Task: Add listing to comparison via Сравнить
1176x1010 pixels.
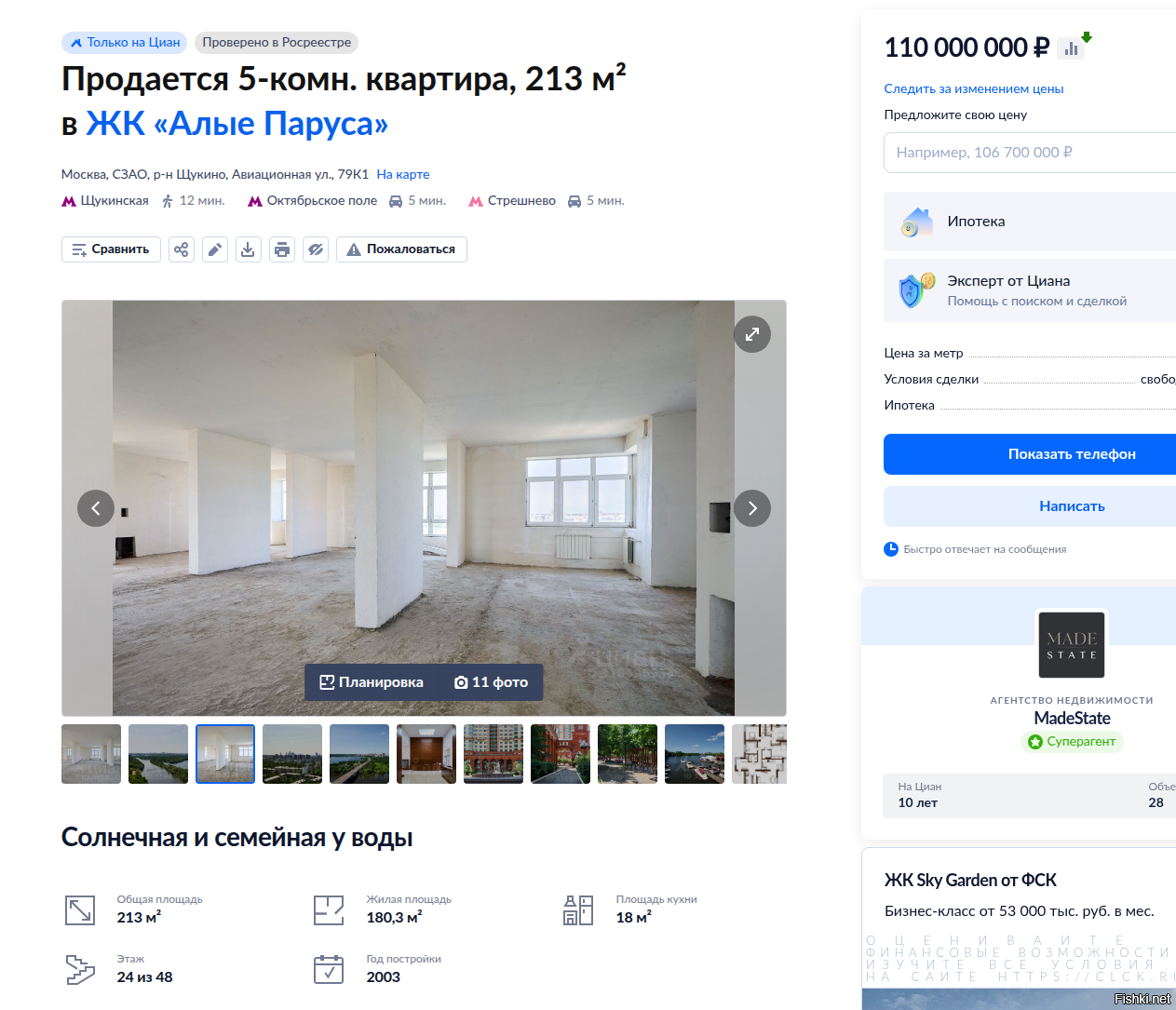Action: pyautogui.click(x=111, y=249)
